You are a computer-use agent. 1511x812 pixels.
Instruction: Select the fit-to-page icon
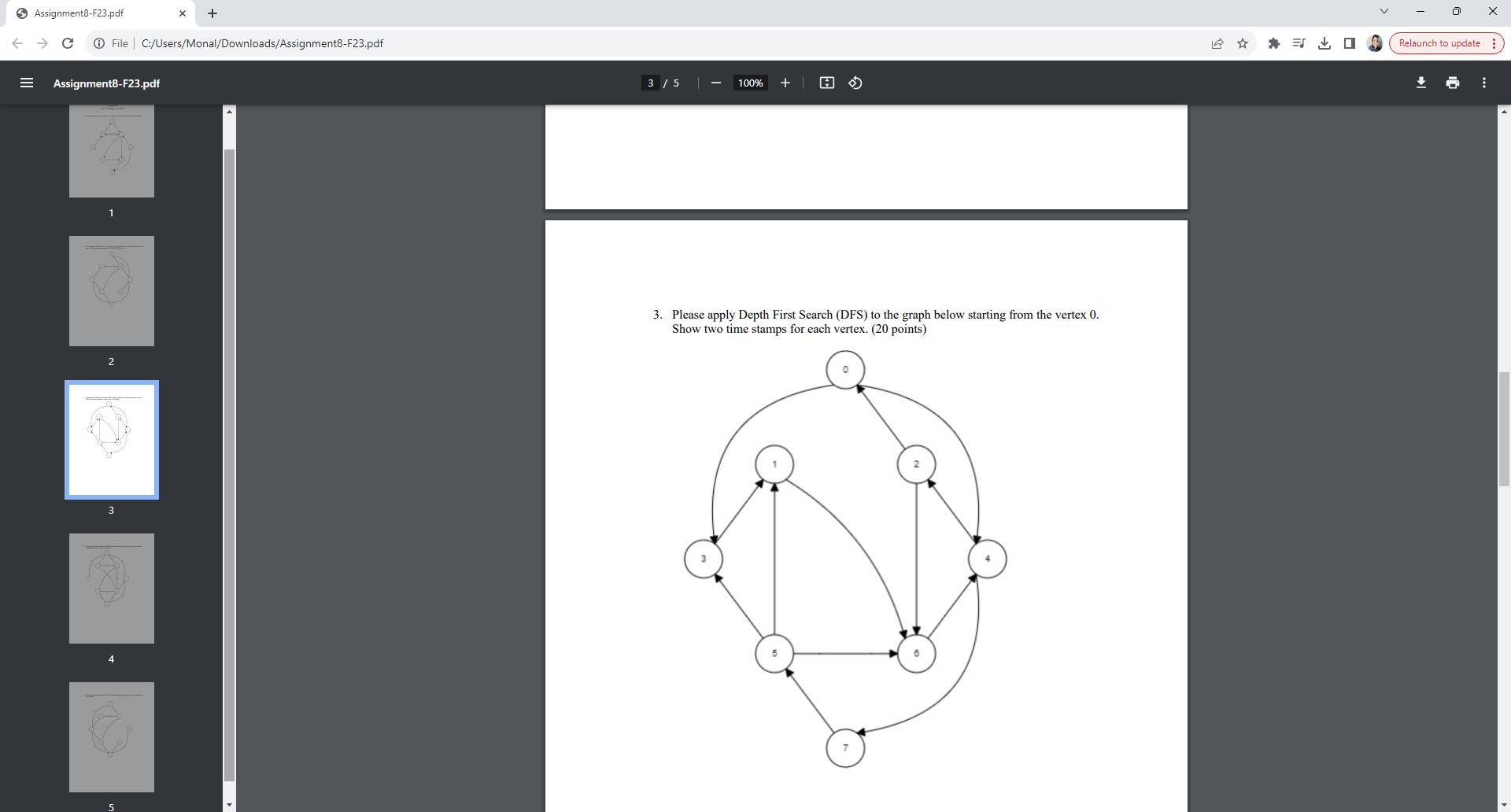tap(826, 83)
